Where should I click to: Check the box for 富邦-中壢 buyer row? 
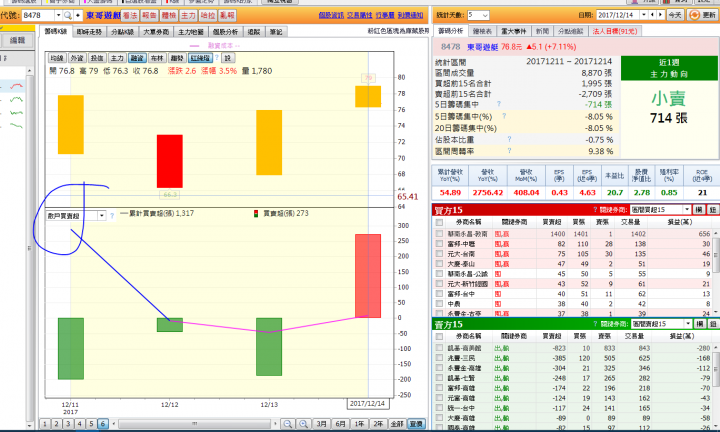click(439, 244)
